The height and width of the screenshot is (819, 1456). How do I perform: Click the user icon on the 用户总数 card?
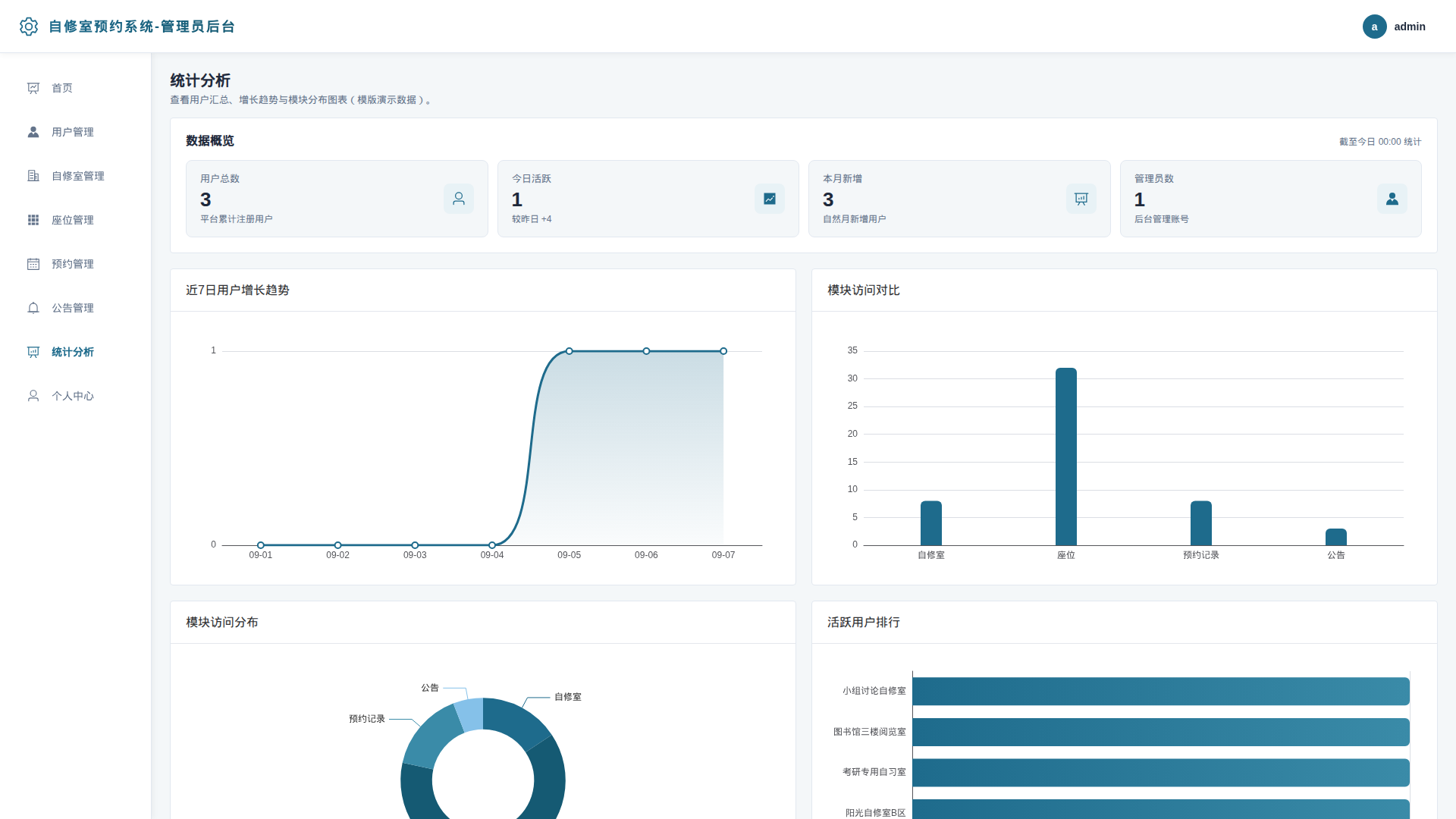click(459, 199)
